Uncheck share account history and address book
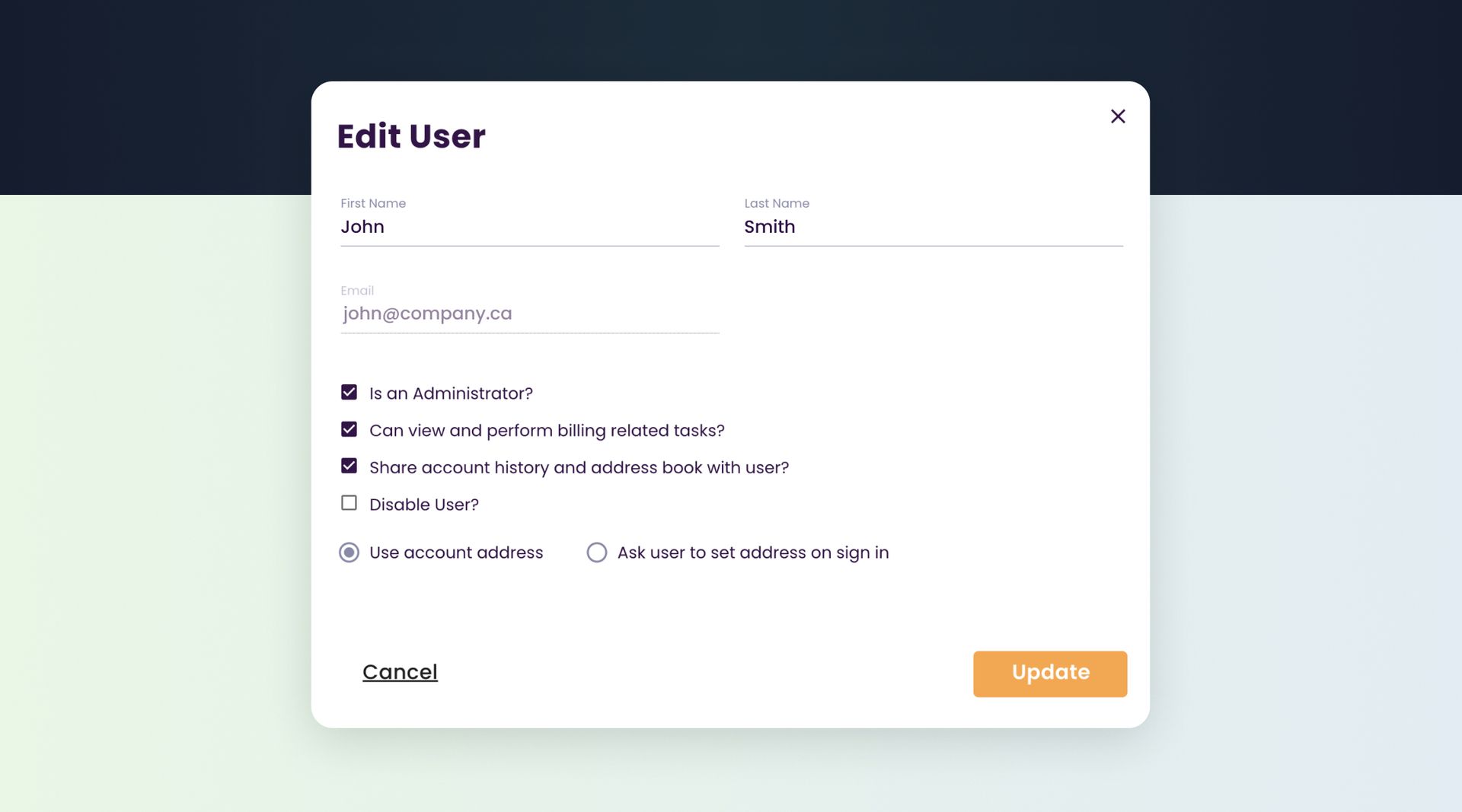The height and width of the screenshot is (812, 1462). tap(350, 466)
